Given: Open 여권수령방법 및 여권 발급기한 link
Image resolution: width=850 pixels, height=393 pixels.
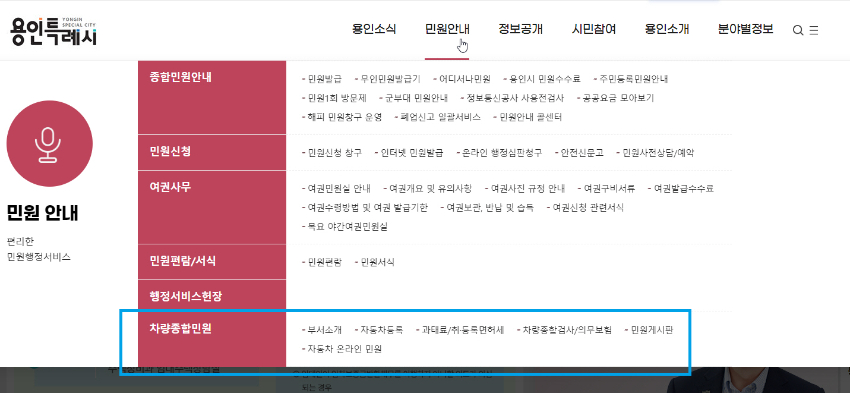Looking at the screenshot, I should pos(368,208).
